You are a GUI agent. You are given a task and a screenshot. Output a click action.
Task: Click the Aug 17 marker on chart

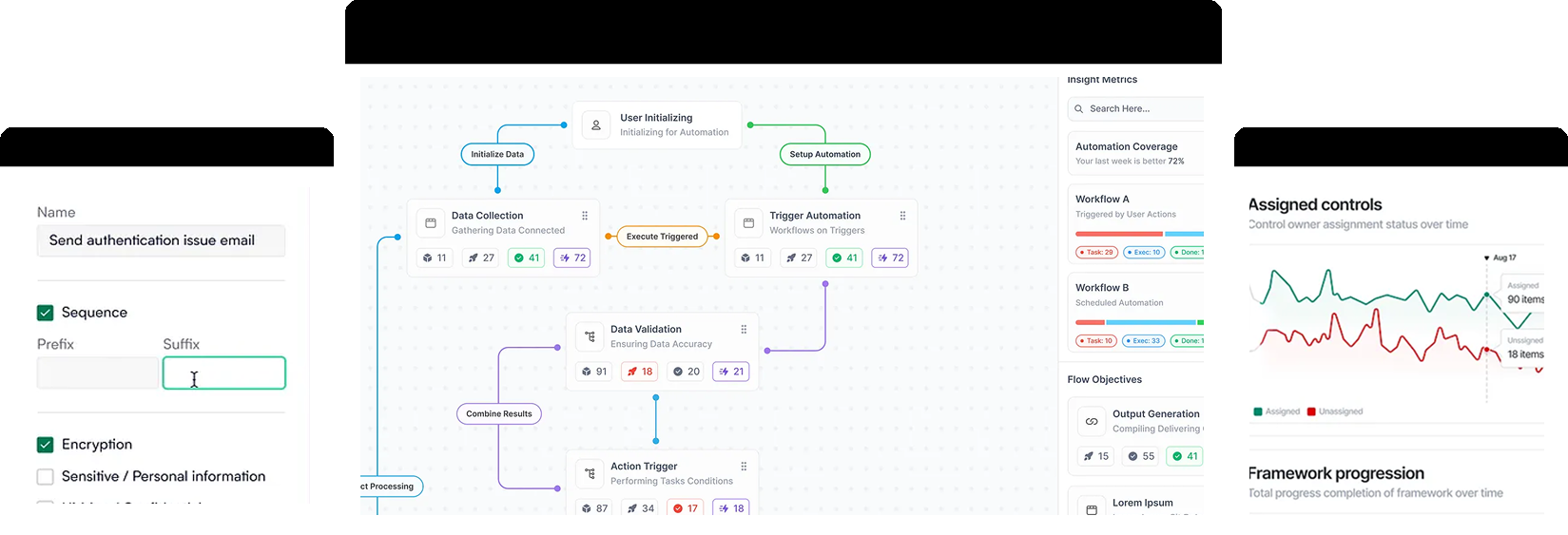(x=1500, y=258)
